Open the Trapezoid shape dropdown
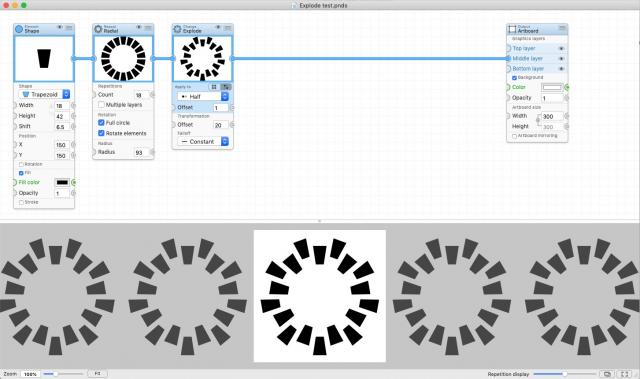 [44, 94]
